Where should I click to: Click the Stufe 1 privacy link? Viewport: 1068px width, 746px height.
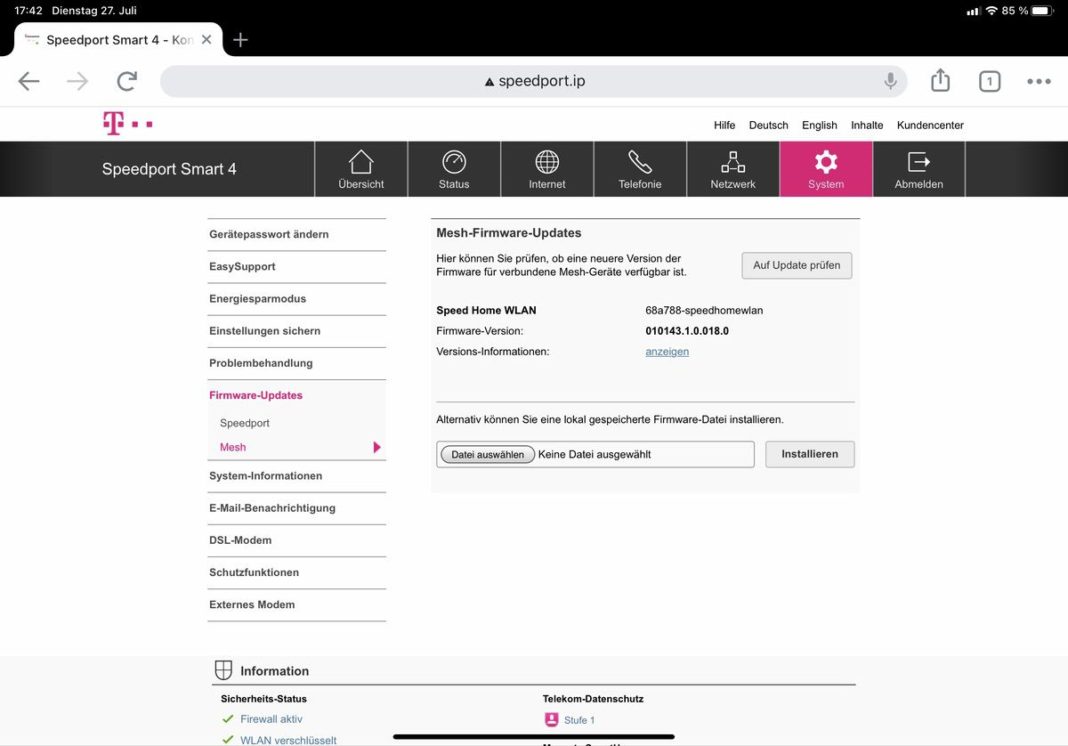point(579,720)
